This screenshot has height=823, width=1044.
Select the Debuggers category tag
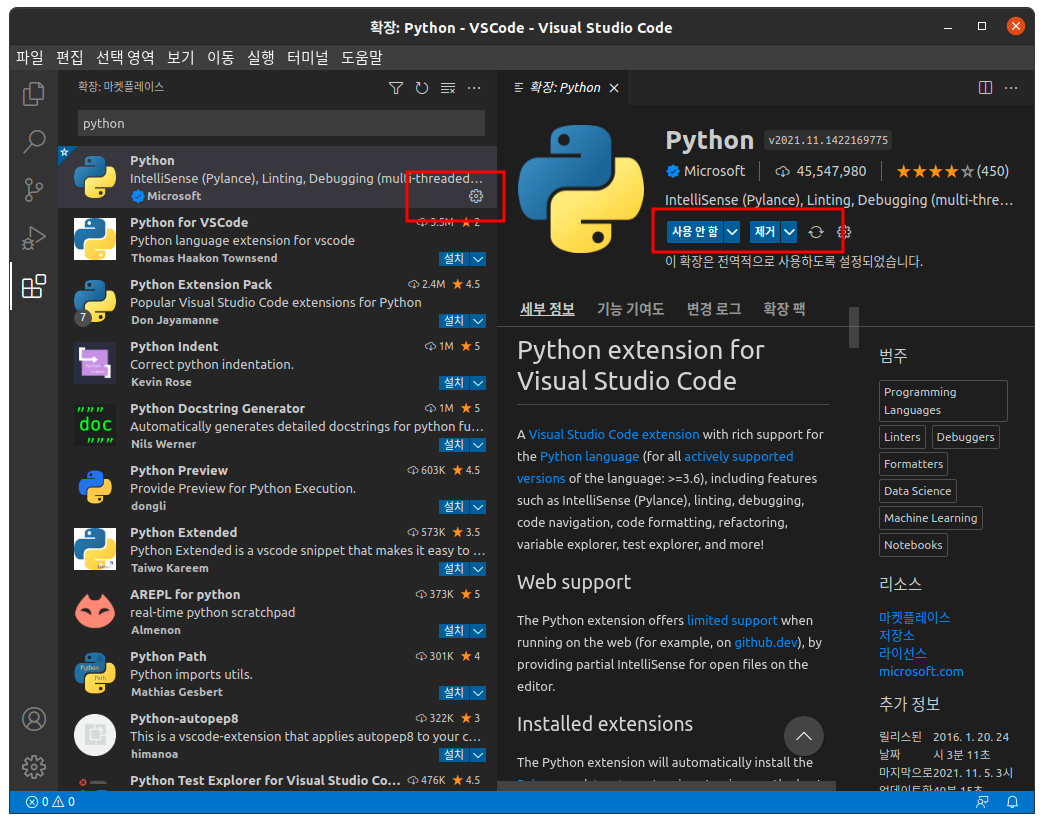pyautogui.click(x=965, y=437)
